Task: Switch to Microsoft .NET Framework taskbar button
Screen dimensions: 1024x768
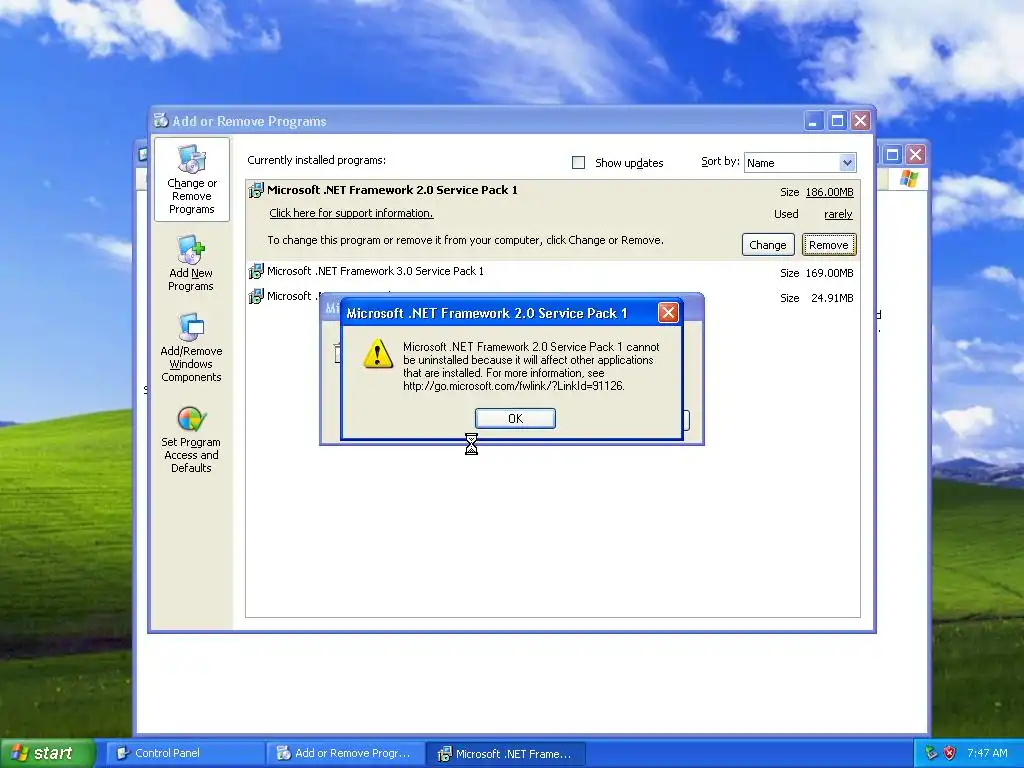Action: 506,754
